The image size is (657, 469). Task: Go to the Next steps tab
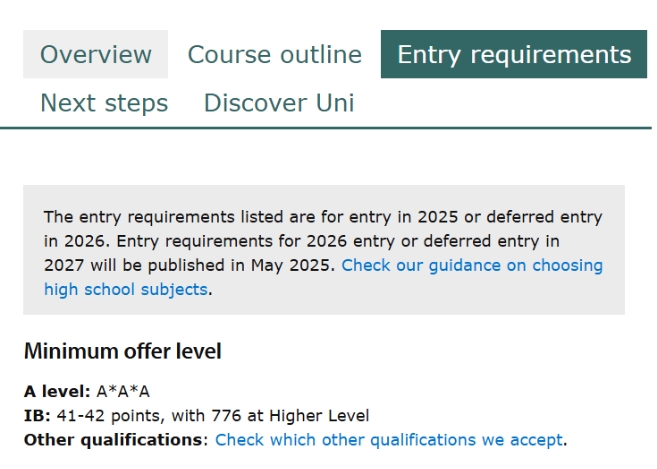click(104, 103)
